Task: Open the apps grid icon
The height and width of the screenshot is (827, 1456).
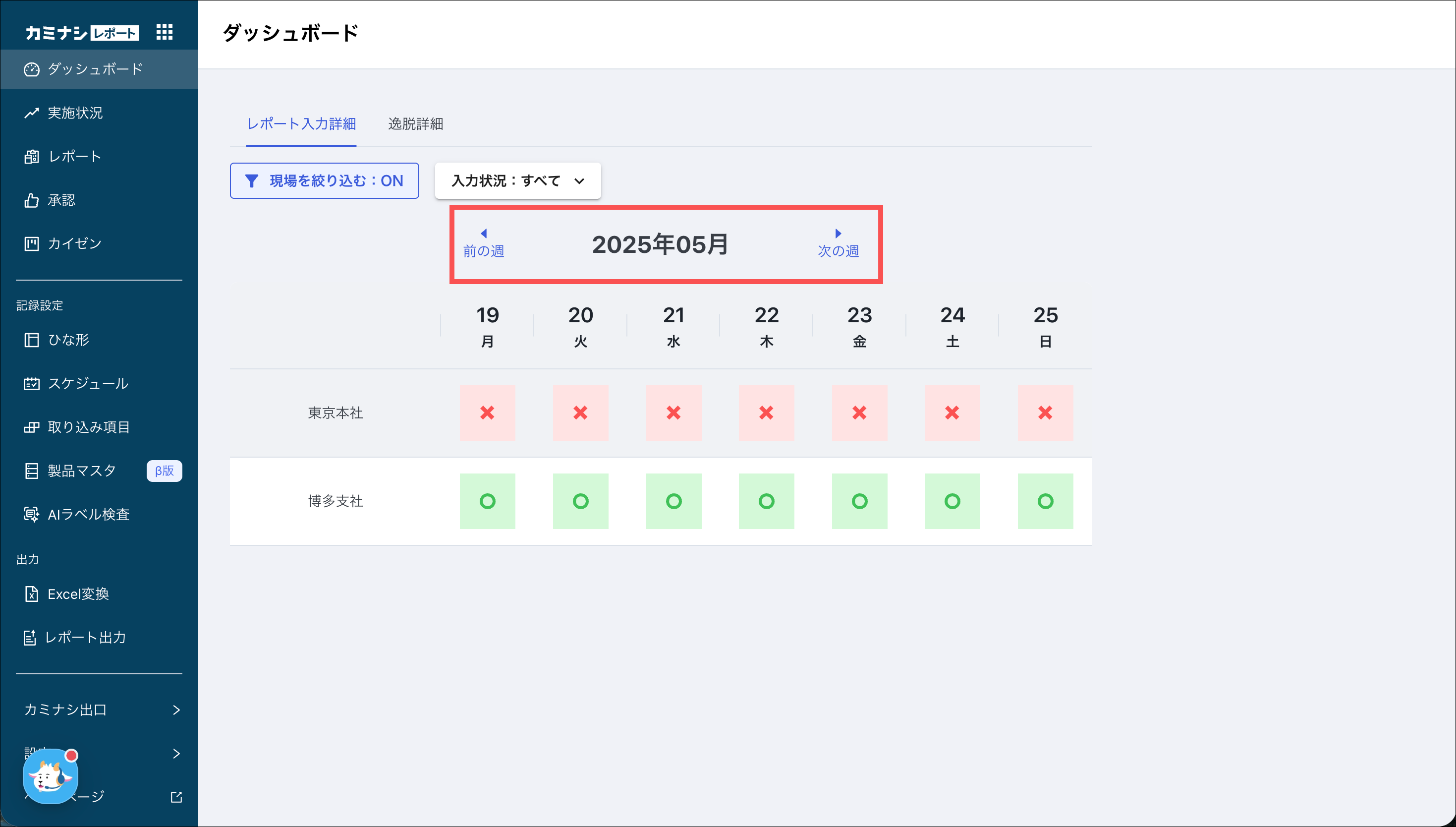Action: 164,32
